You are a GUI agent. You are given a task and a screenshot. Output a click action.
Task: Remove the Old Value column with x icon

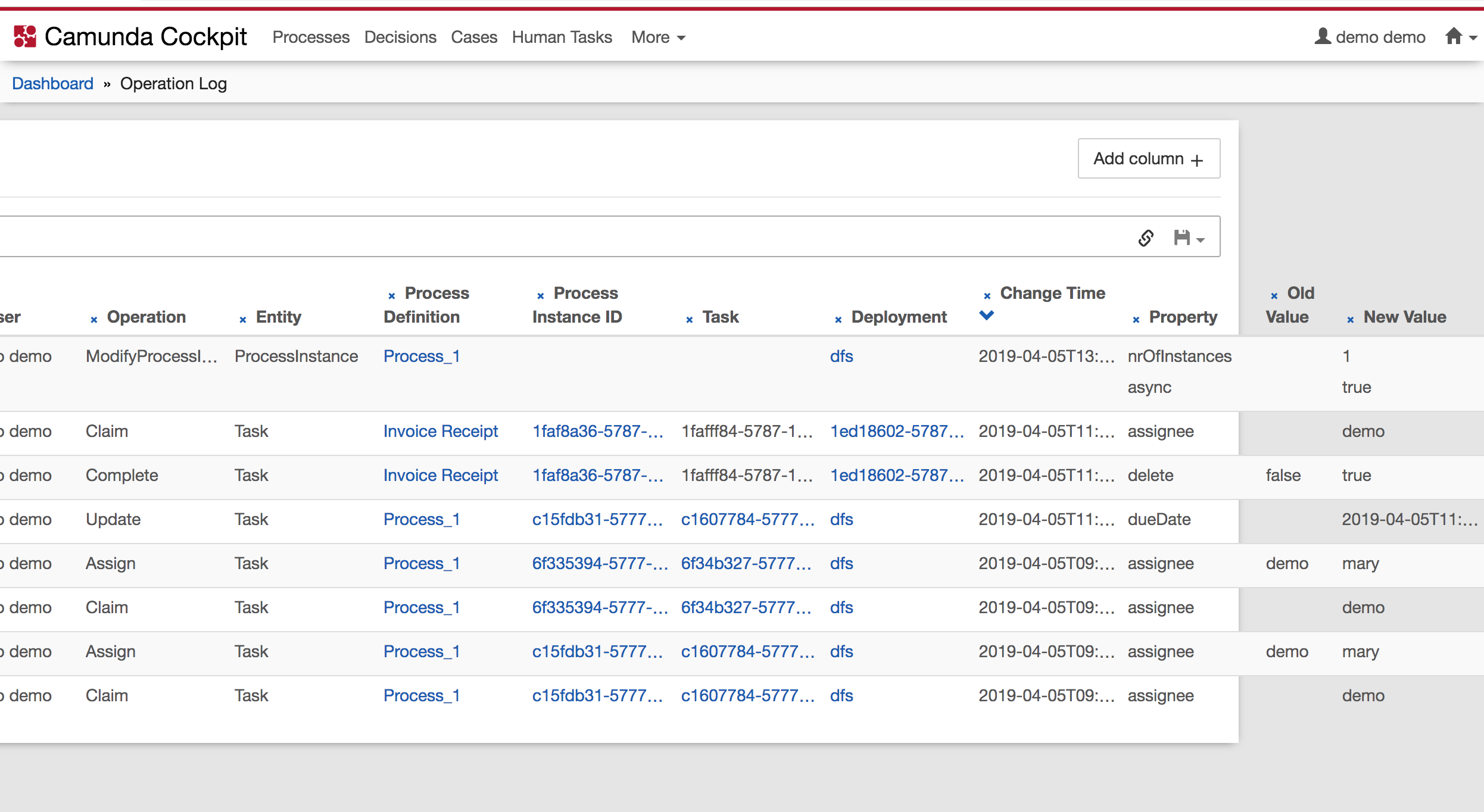[x=1274, y=296]
